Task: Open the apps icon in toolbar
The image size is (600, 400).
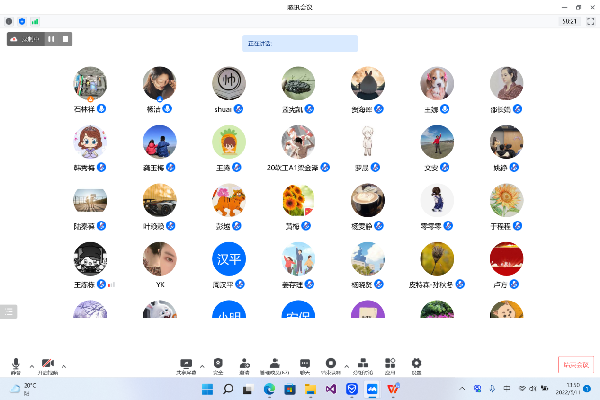Action: pos(390,364)
